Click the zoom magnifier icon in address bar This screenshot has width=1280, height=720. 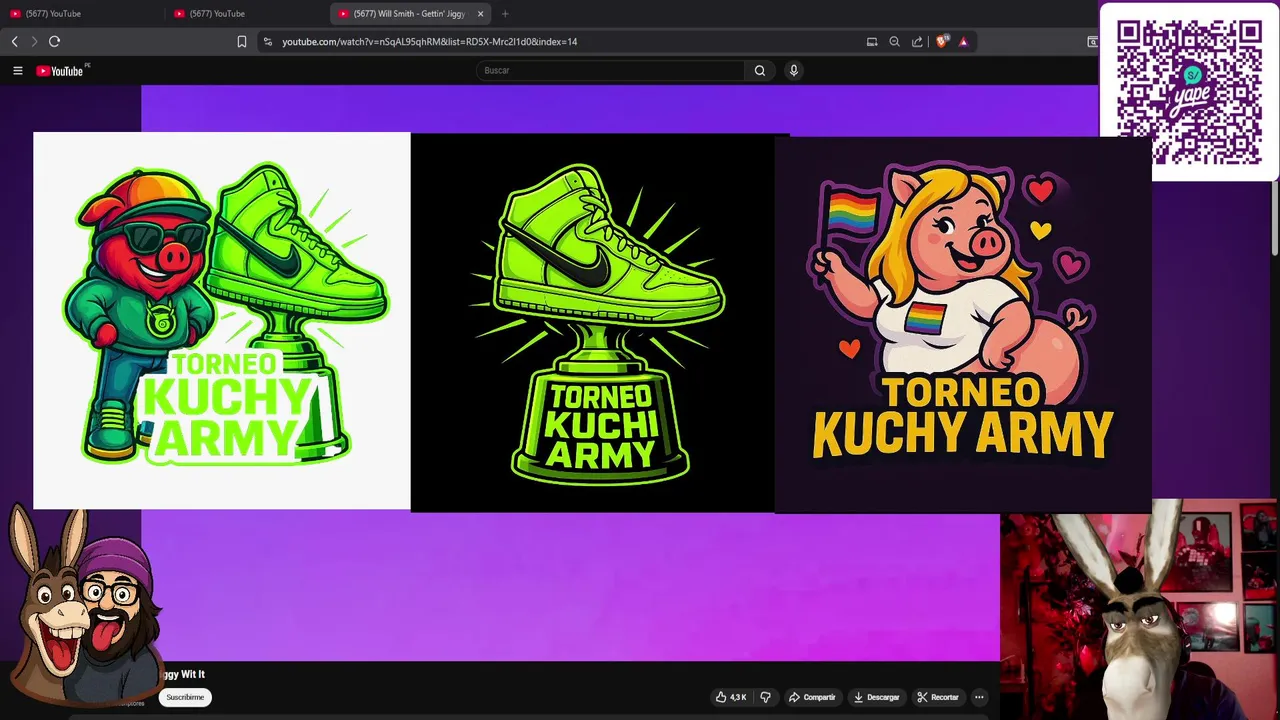click(894, 41)
